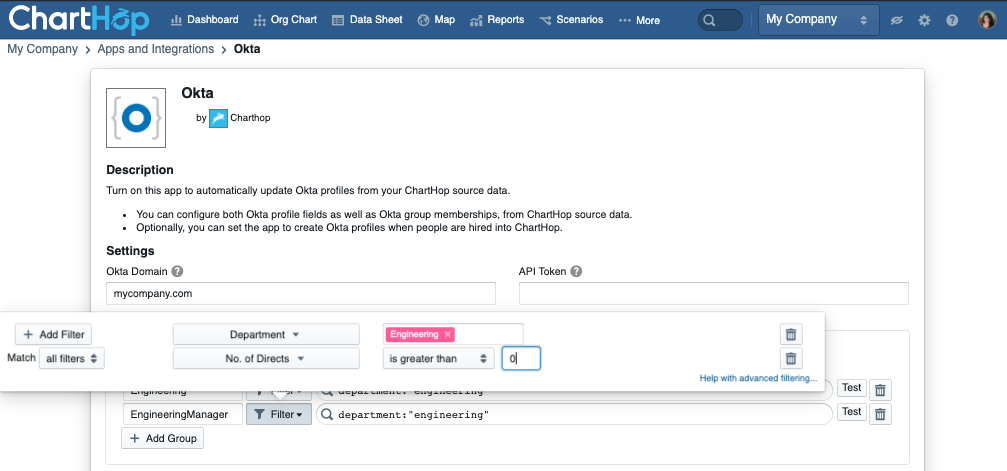The image size is (1007, 471).
Task: Open the Org Chart view
Action: click(x=285, y=20)
